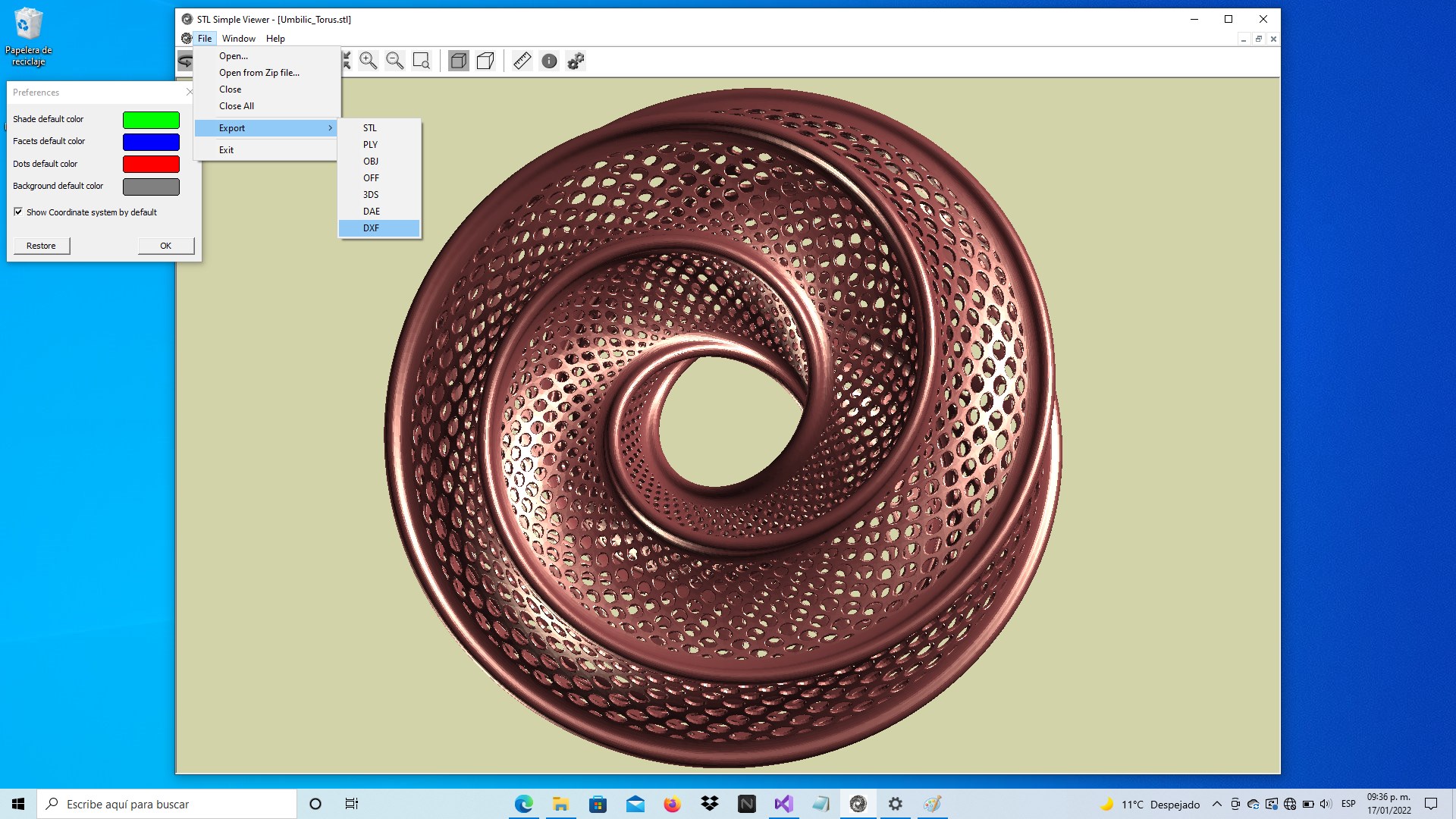
Task: Click the Zoom Out magnifier icon
Action: pyautogui.click(x=395, y=61)
